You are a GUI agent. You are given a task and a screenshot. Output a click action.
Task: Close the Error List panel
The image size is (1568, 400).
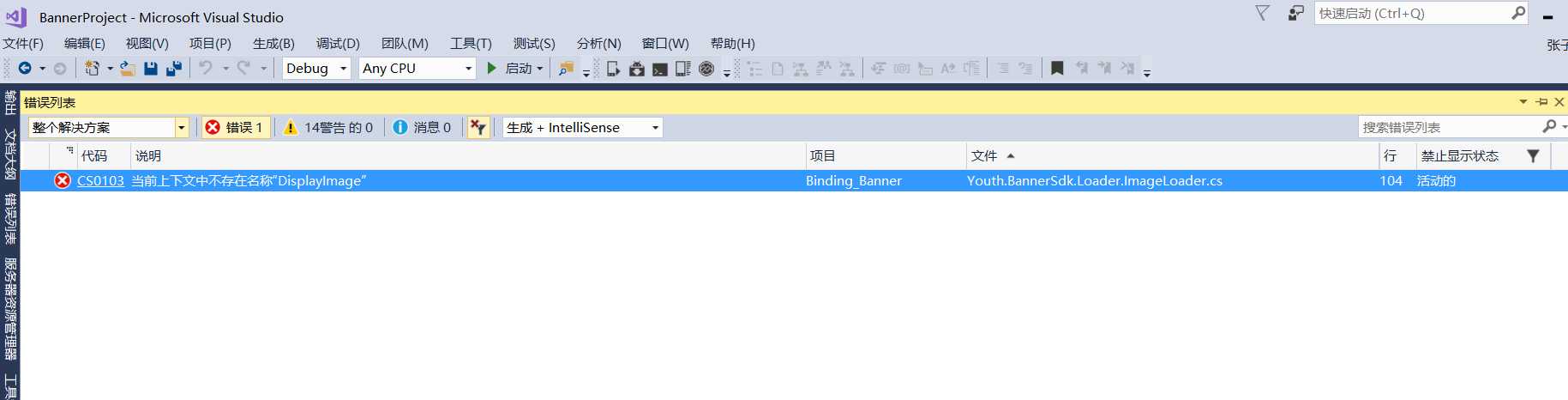[x=1559, y=102]
